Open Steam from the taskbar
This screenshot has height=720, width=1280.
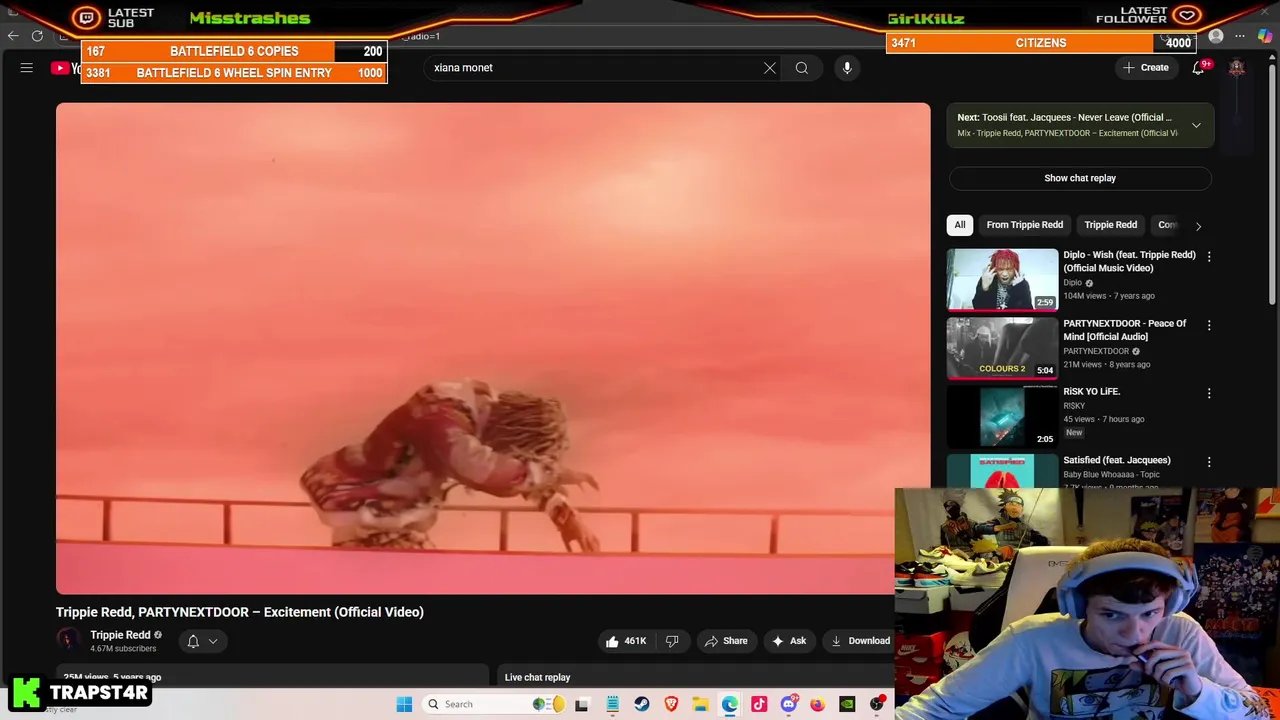pyautogui.click(x=642, y=704)
